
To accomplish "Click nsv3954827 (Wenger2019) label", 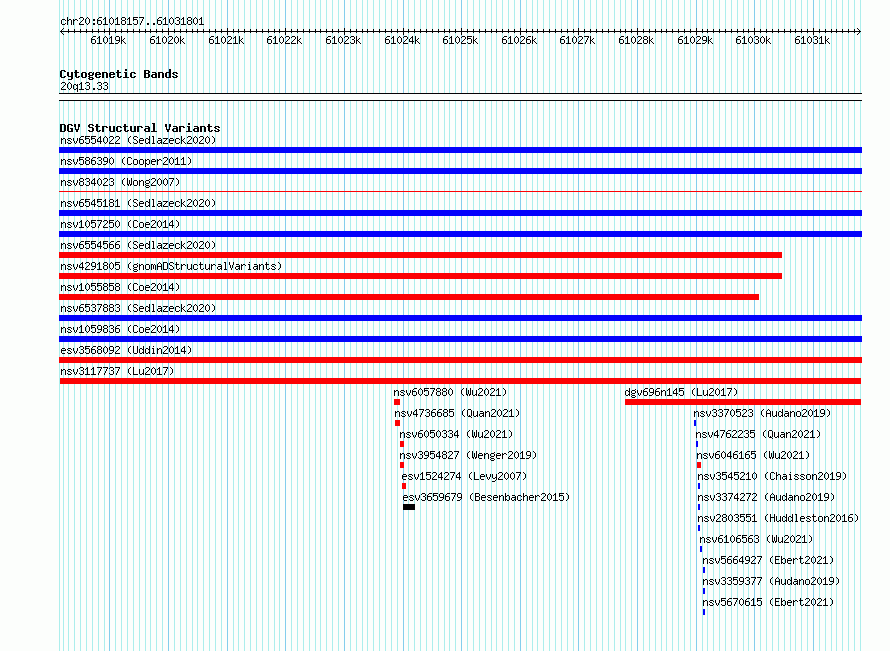I will pos(468,455).
